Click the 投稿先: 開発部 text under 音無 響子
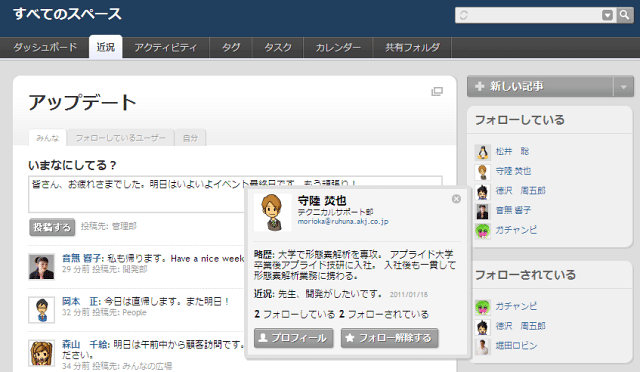Viewport: 640px width, 372px height. click(120, 269)
